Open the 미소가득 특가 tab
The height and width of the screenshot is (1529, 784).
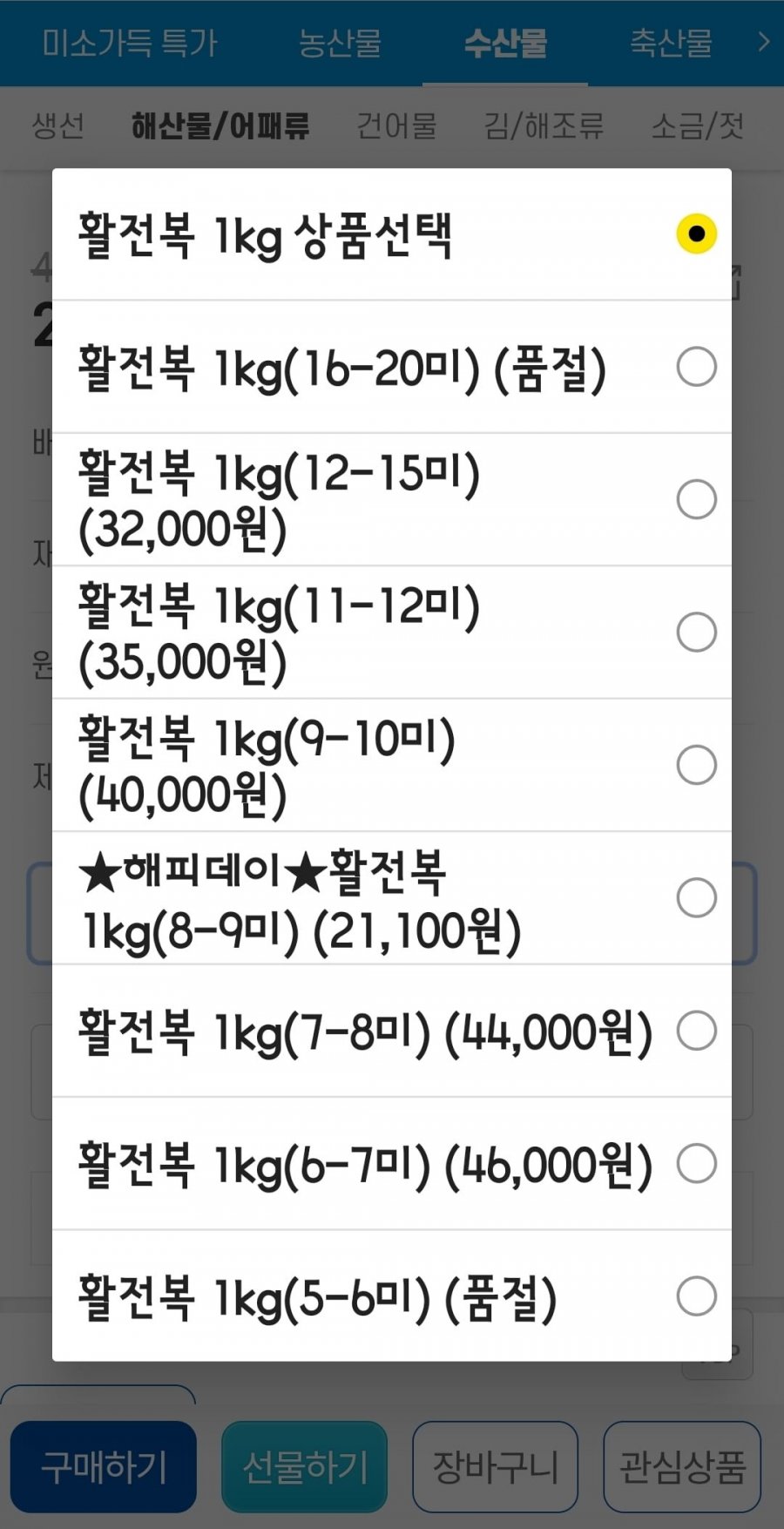point(130,43)
